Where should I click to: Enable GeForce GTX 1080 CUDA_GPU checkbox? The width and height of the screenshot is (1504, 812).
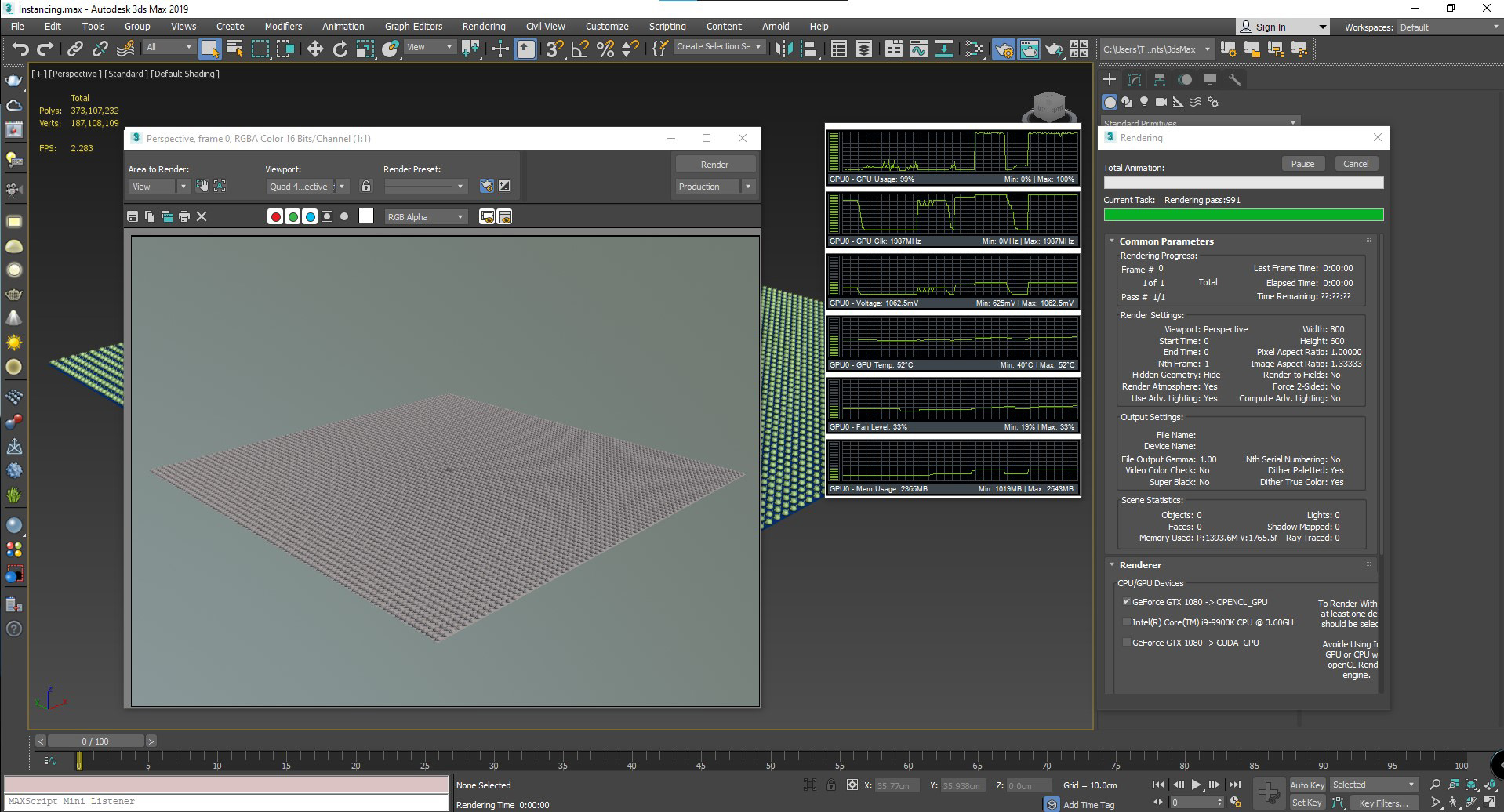[1127, 643]
